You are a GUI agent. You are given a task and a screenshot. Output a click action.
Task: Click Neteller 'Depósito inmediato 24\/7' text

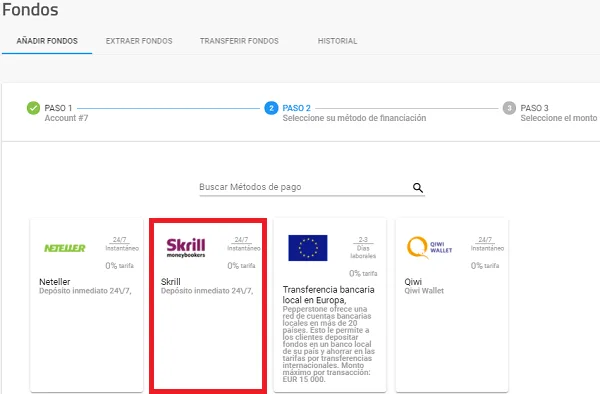click(x=85, y=291)
